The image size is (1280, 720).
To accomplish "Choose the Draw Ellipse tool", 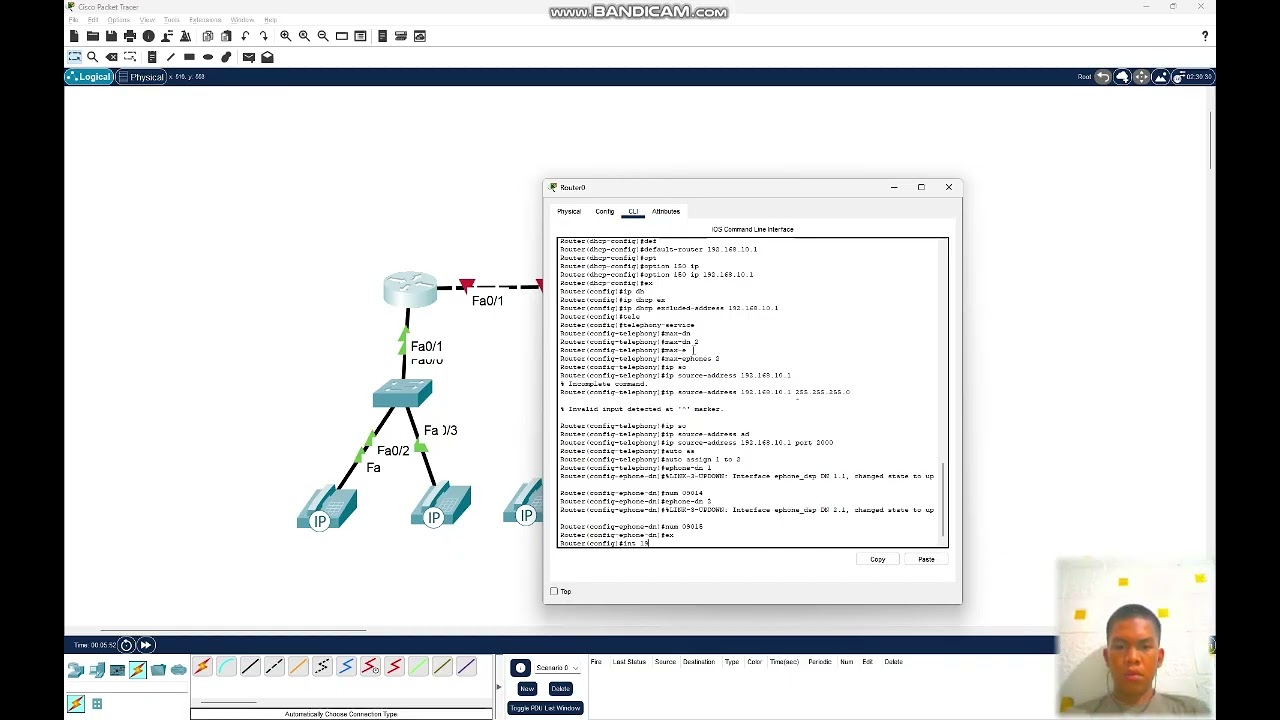I will coord(208,57).
